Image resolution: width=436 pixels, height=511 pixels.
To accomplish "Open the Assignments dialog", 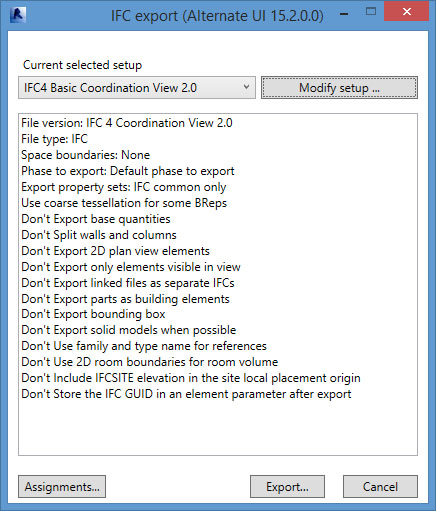I will pos(62,487).
